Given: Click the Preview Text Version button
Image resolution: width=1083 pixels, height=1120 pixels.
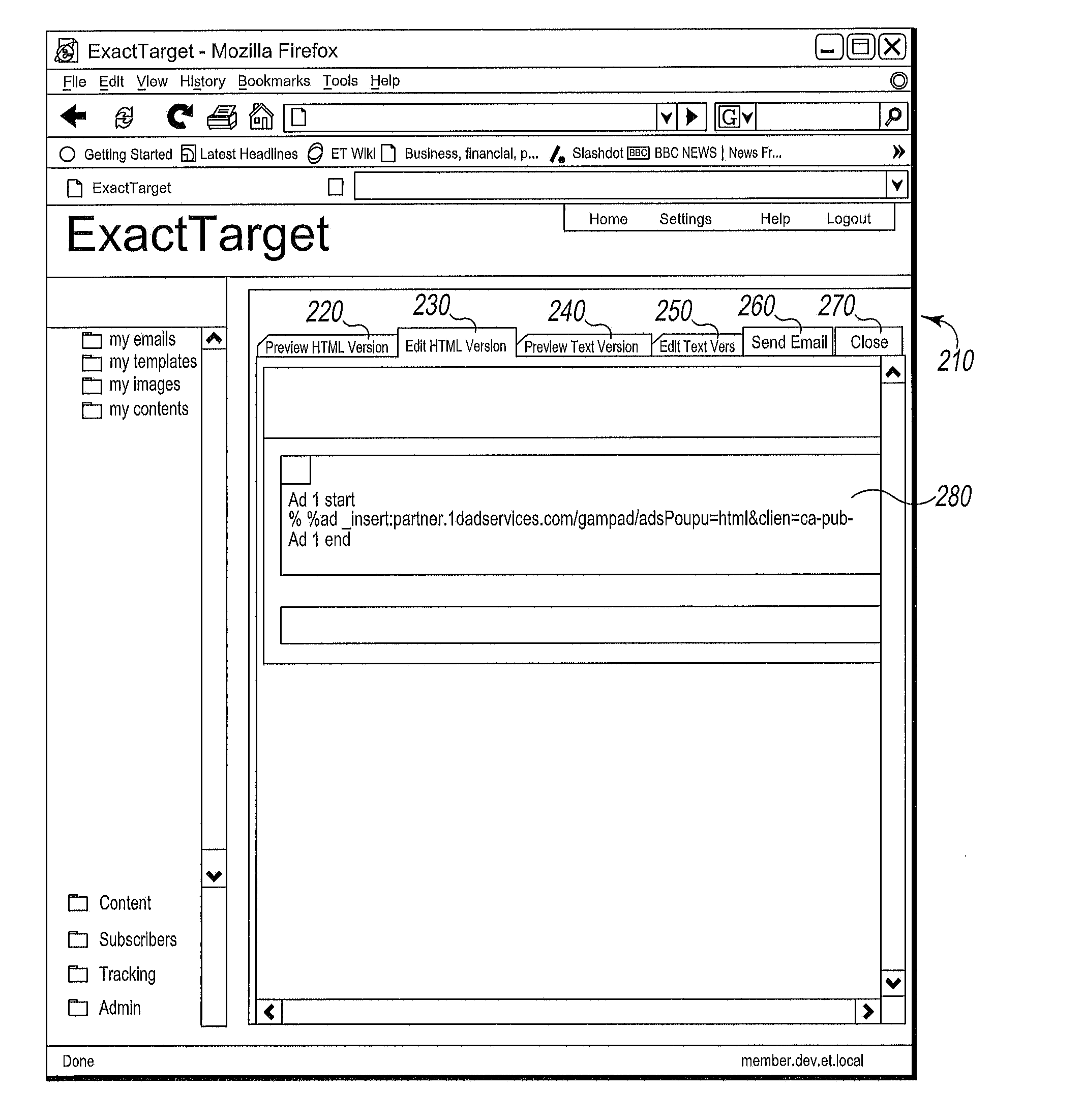Looking at the screenshot, I should (579, 347).
